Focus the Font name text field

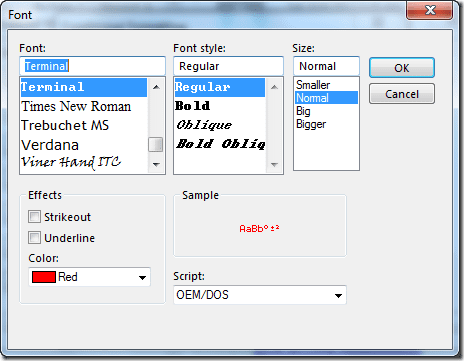click(x=92, y=66)
